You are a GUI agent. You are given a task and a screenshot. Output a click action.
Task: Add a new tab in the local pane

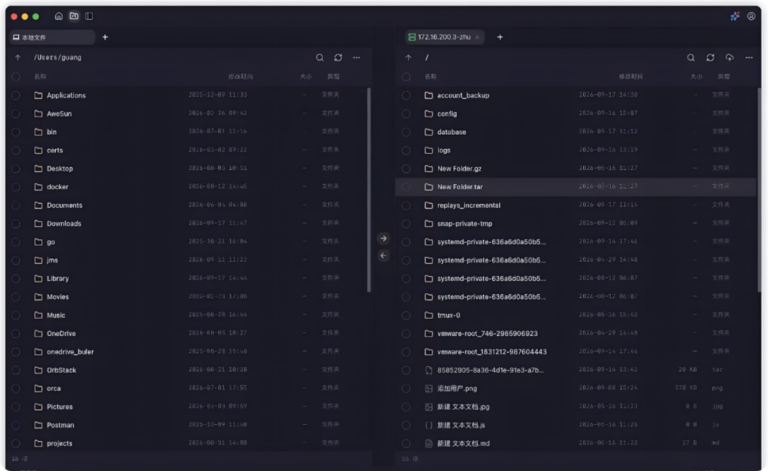tap(105, 37)
